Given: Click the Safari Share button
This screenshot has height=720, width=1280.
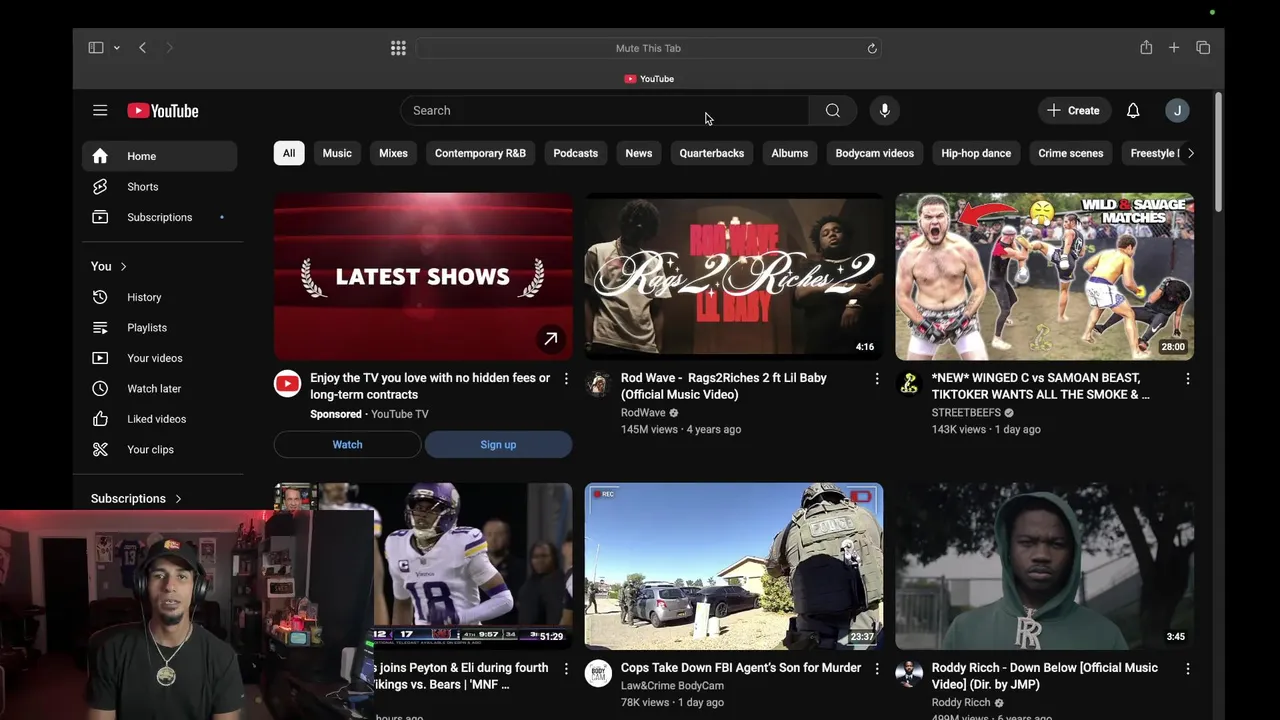Looking at the screenshot, I should (x=1146, y=48).
